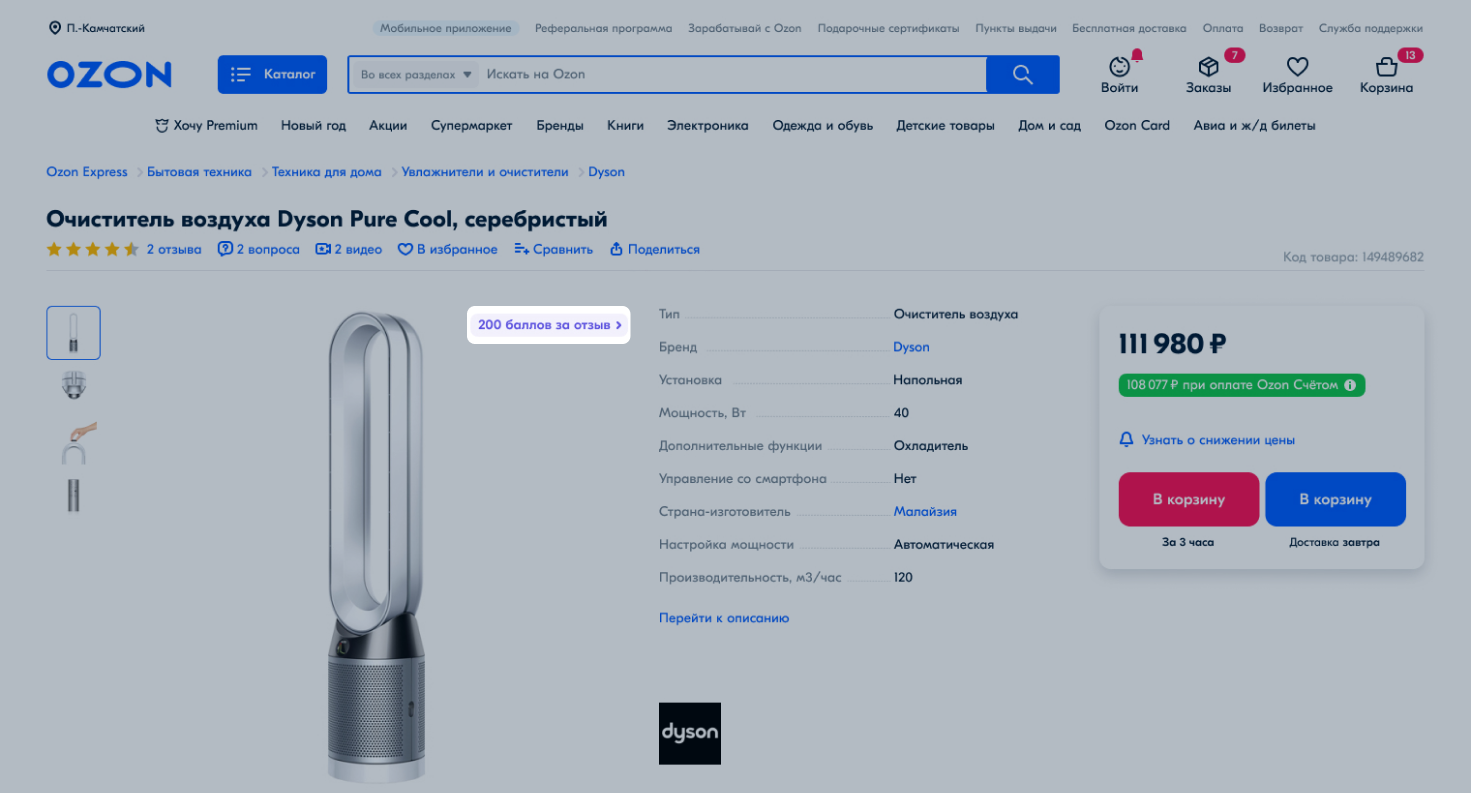Screen dimensions: 1471x794
Task: Click the main Dyson purifier image
Action: click(x=375, y=546)
